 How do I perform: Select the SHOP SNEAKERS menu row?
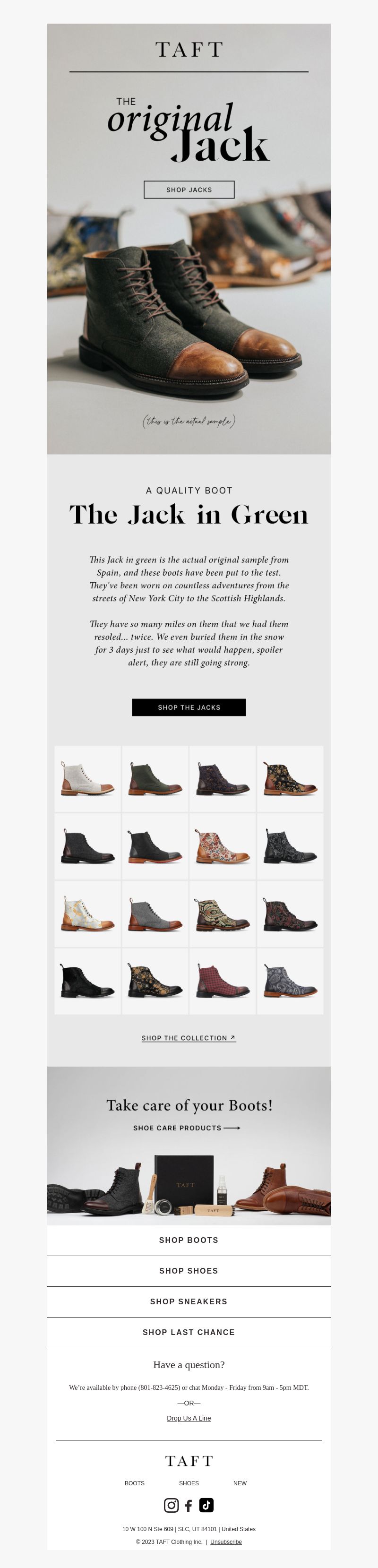[x=189, y=1301]
